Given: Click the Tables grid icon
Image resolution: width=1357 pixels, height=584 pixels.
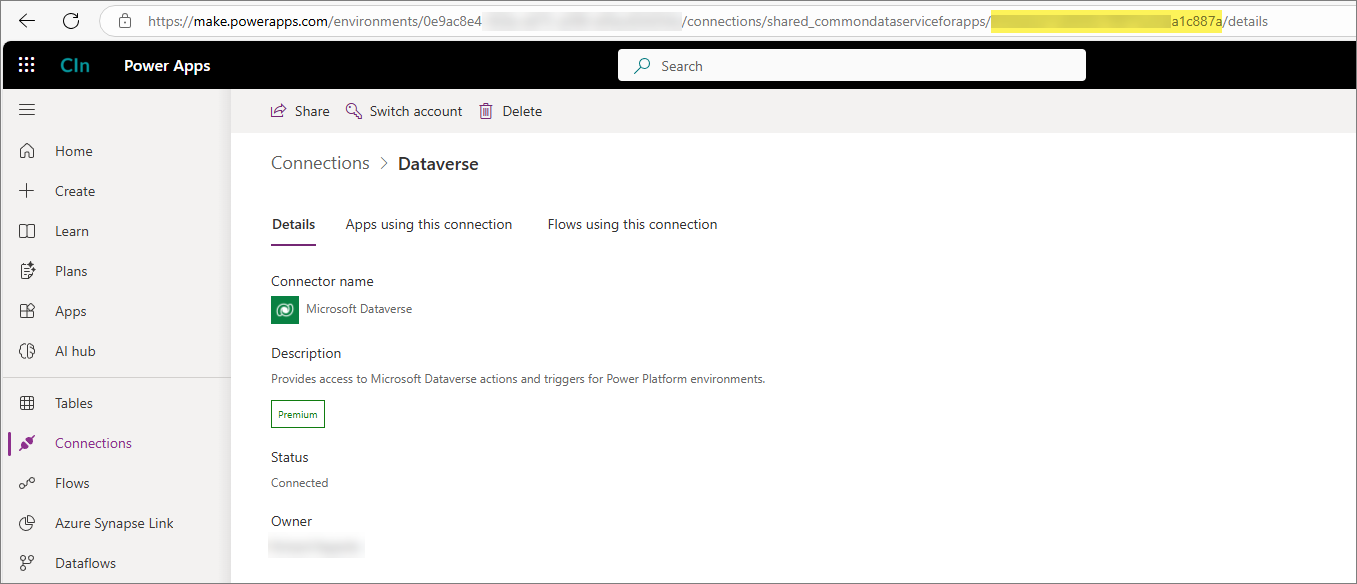Looking at the screenshot, I should click(27, 403).
